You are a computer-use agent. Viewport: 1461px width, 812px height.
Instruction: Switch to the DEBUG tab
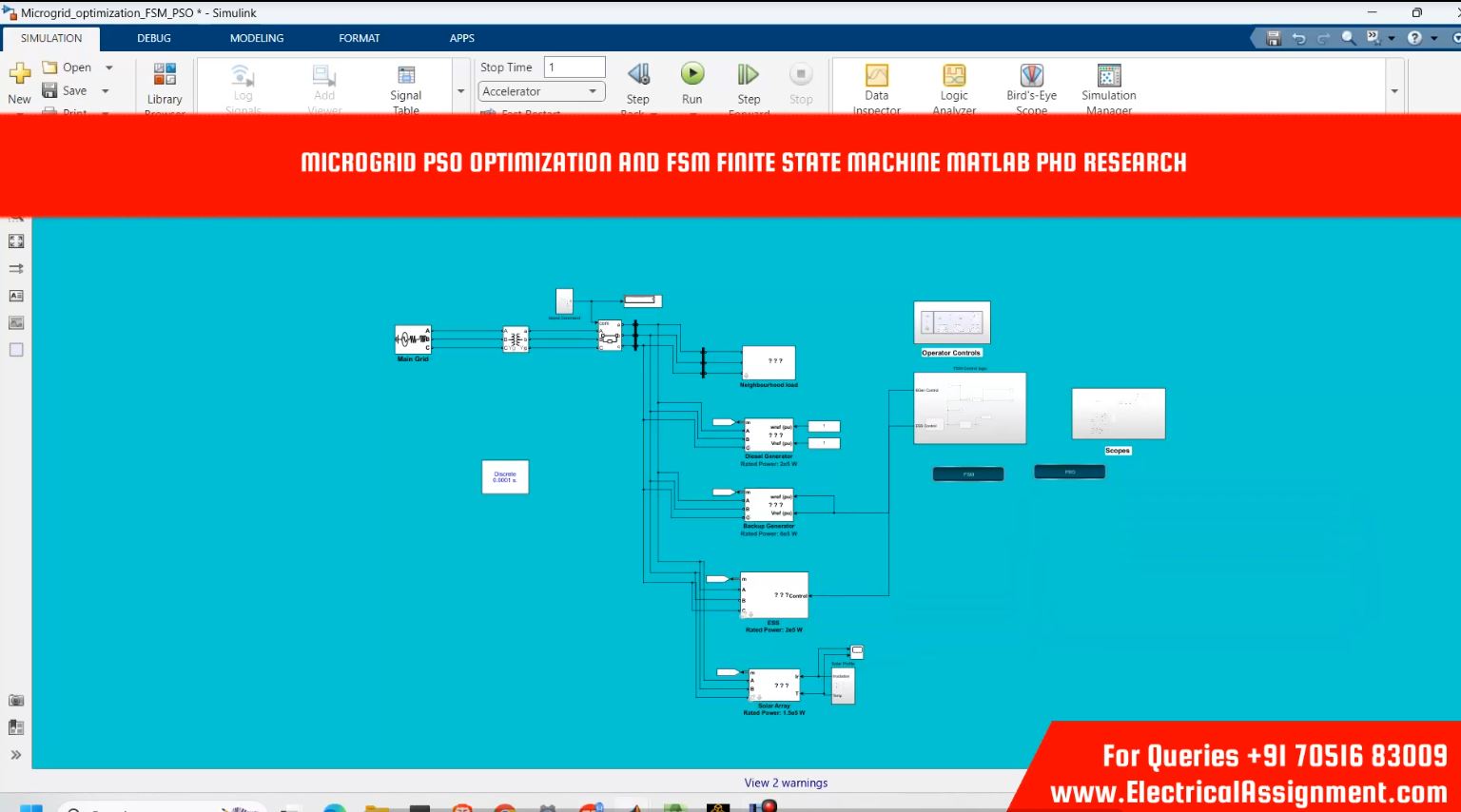154,38
